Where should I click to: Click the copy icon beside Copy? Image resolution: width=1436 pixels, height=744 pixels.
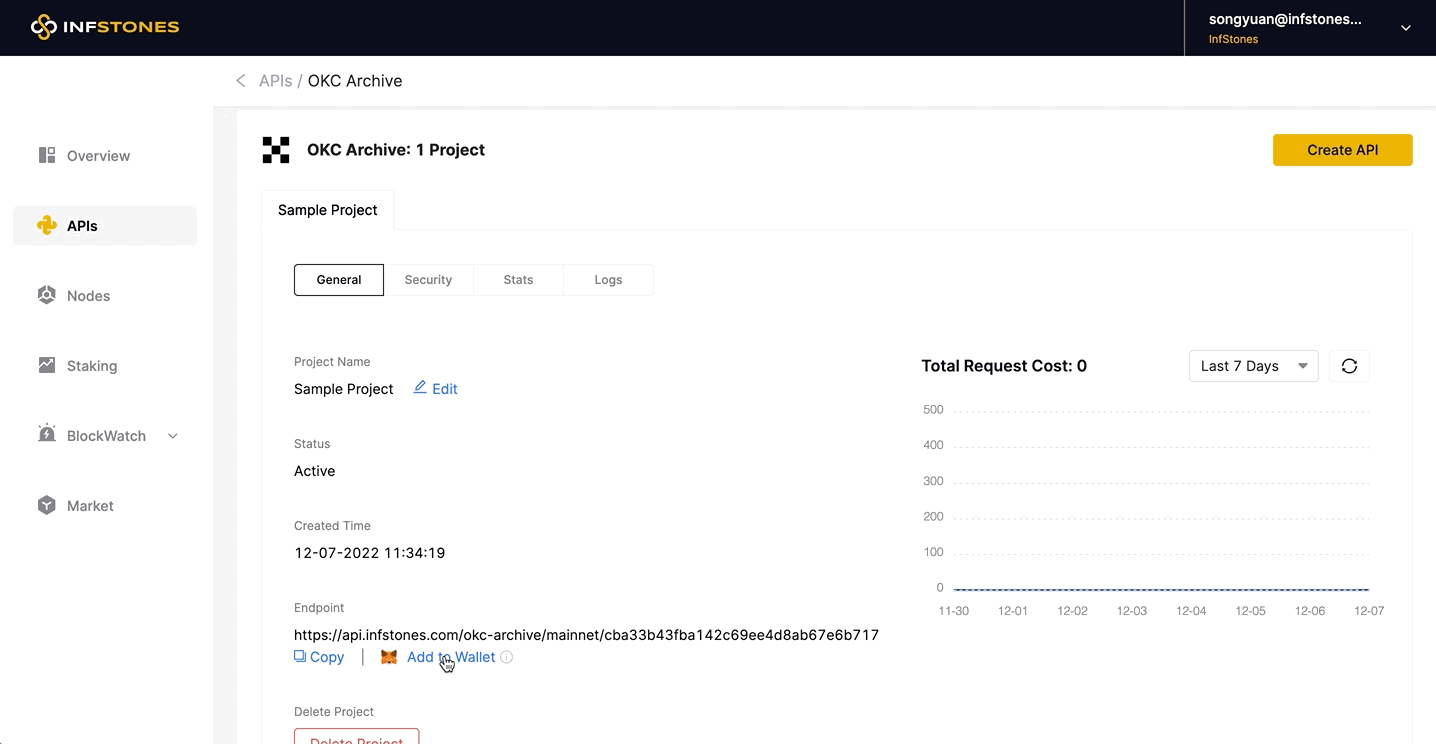pyautogui.click(x=299, y=656)
